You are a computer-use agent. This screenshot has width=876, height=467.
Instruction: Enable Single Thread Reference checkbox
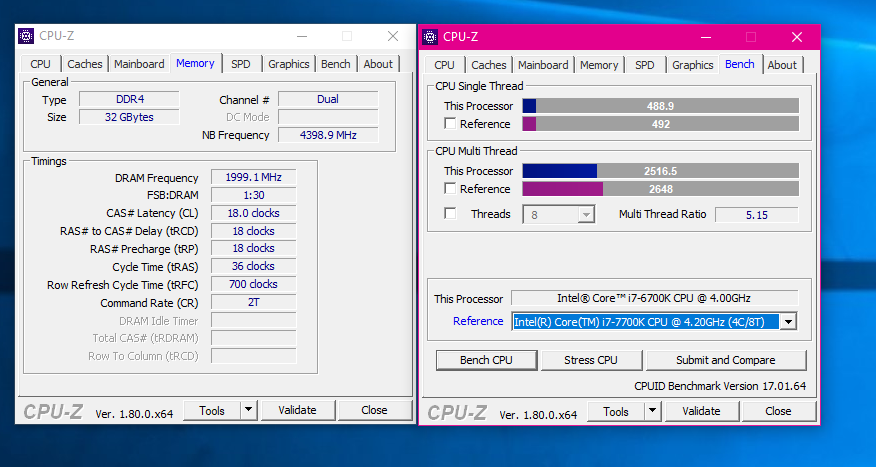click(450, 123)
